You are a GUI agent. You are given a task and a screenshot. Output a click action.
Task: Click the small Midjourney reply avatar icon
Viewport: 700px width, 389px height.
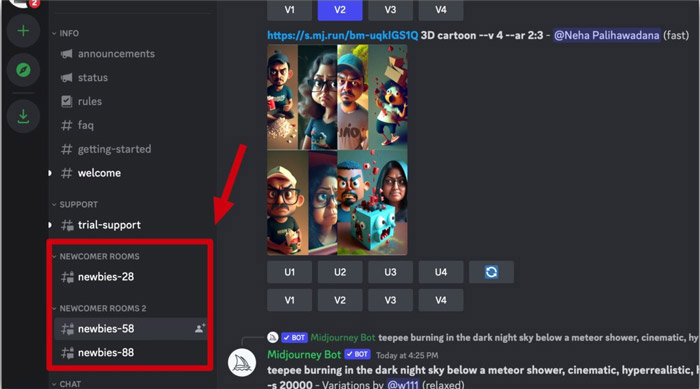click(273, 338)
